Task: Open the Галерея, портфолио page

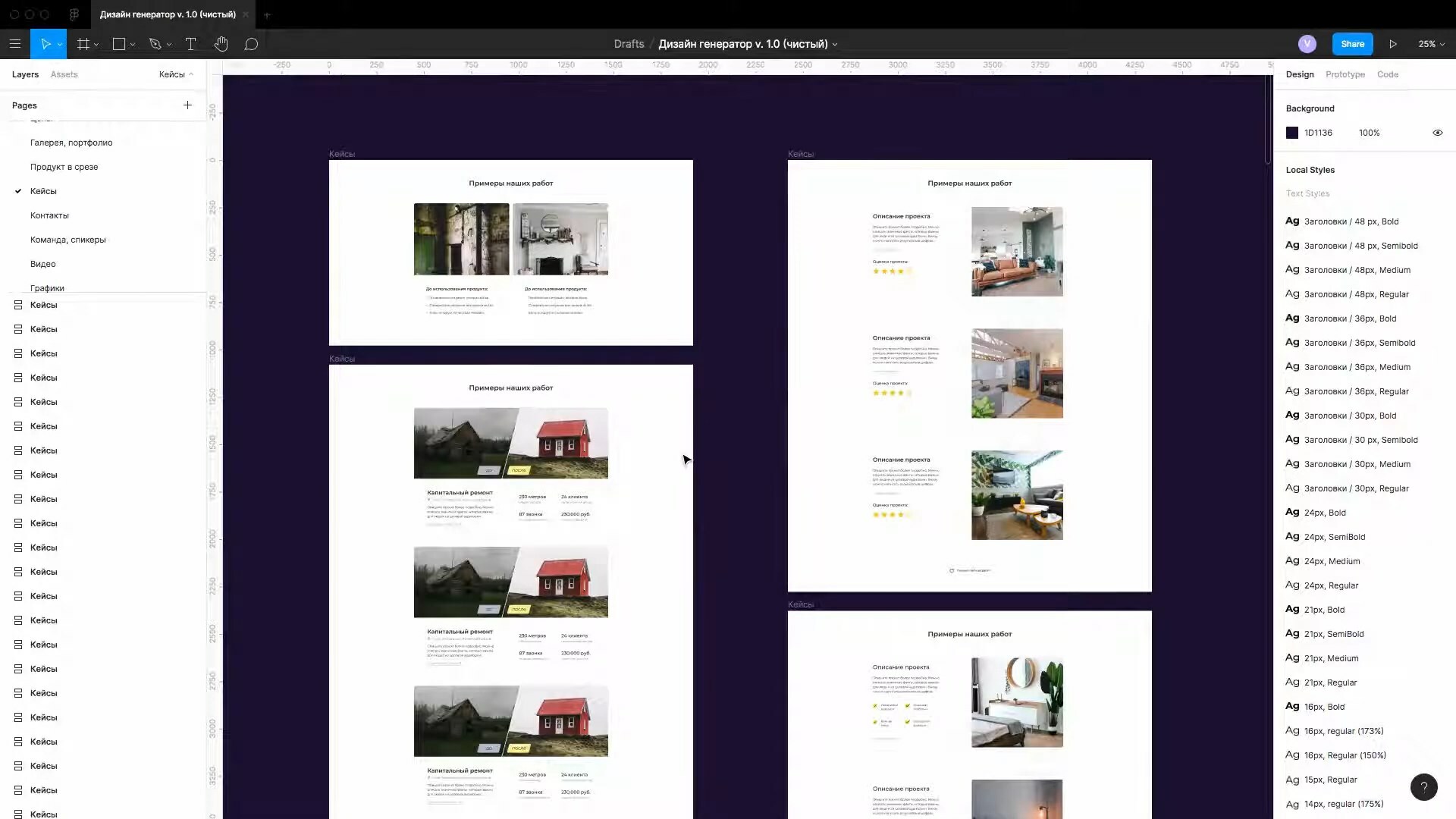Action: pyautogui.click(x=71, y=143)
